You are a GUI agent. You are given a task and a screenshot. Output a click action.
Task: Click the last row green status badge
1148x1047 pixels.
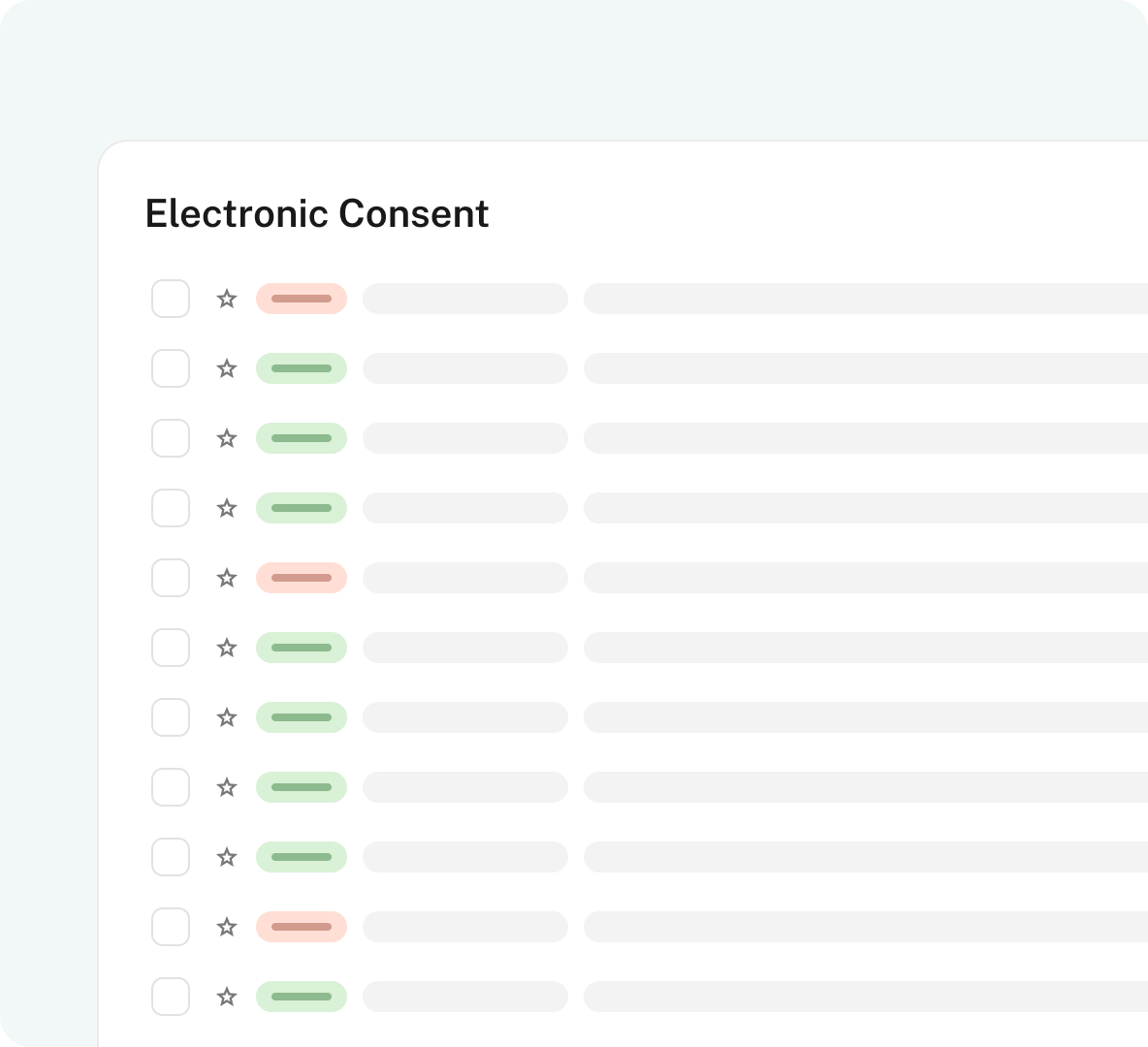pyautogui.click(x=302, y=997)
